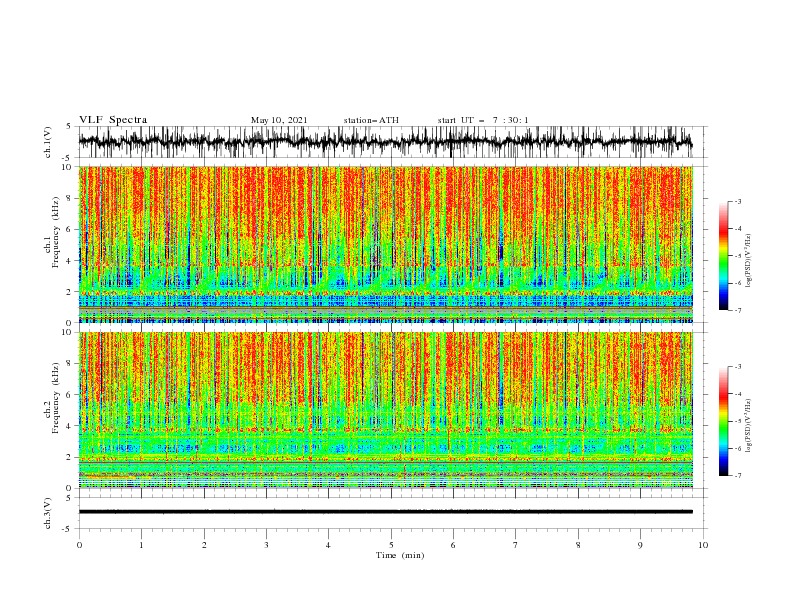Click the ch.2 spectrogram plot
The width and height of the screenshot is (792, 612).
pyautogui.click(x=386, y=410)
